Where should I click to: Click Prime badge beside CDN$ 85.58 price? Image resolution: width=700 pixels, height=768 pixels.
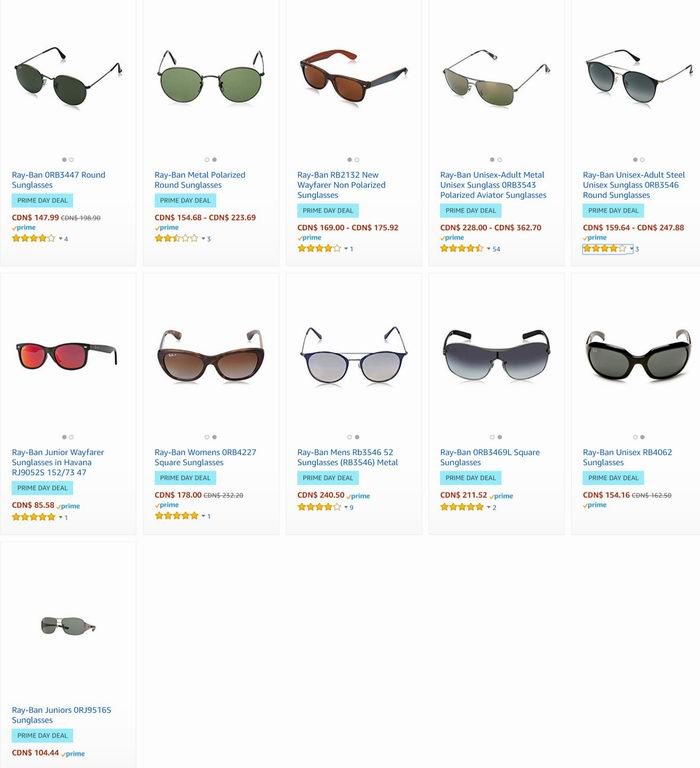click(x=69, y=506)
